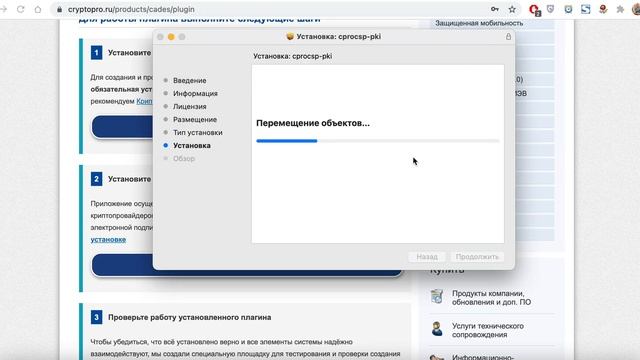This screenshot has width=640, height=360.
Task: Select the Обзор installer step
Action: (x=184, y=159)
